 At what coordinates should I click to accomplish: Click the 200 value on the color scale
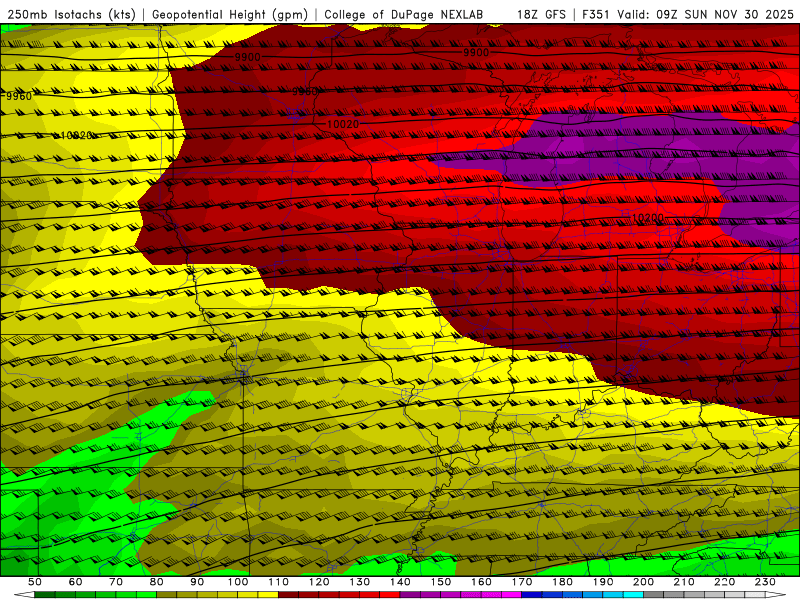click(x=643, y=582)
